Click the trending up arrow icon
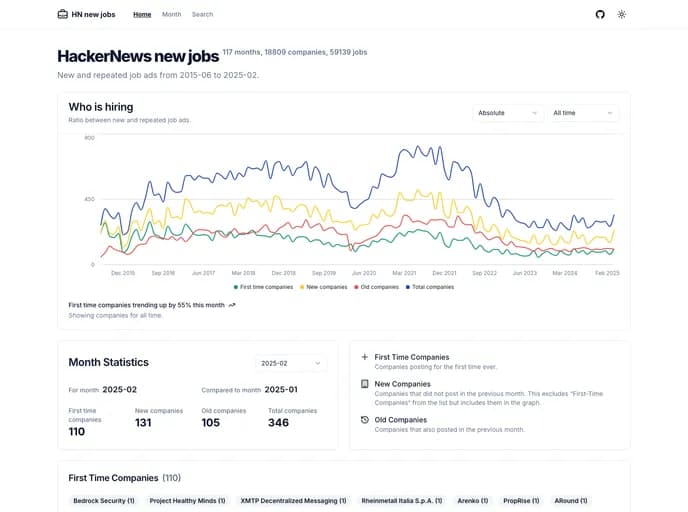This screenshot has height=512, width=688. [x=232, y=305]
